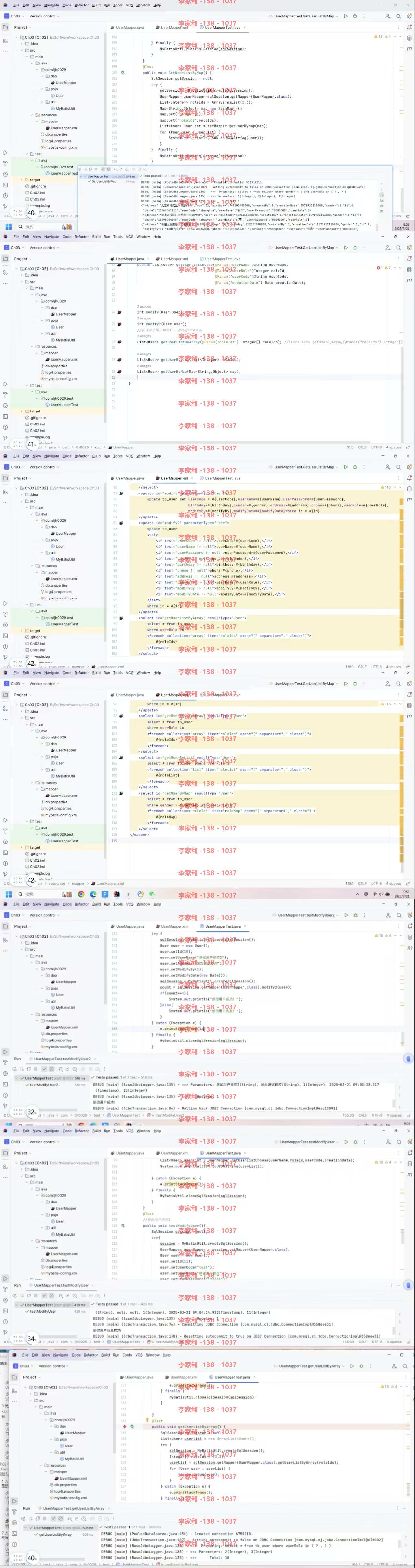Click Run button in the testModifyUser2 window toolbar

pos(346,915)
